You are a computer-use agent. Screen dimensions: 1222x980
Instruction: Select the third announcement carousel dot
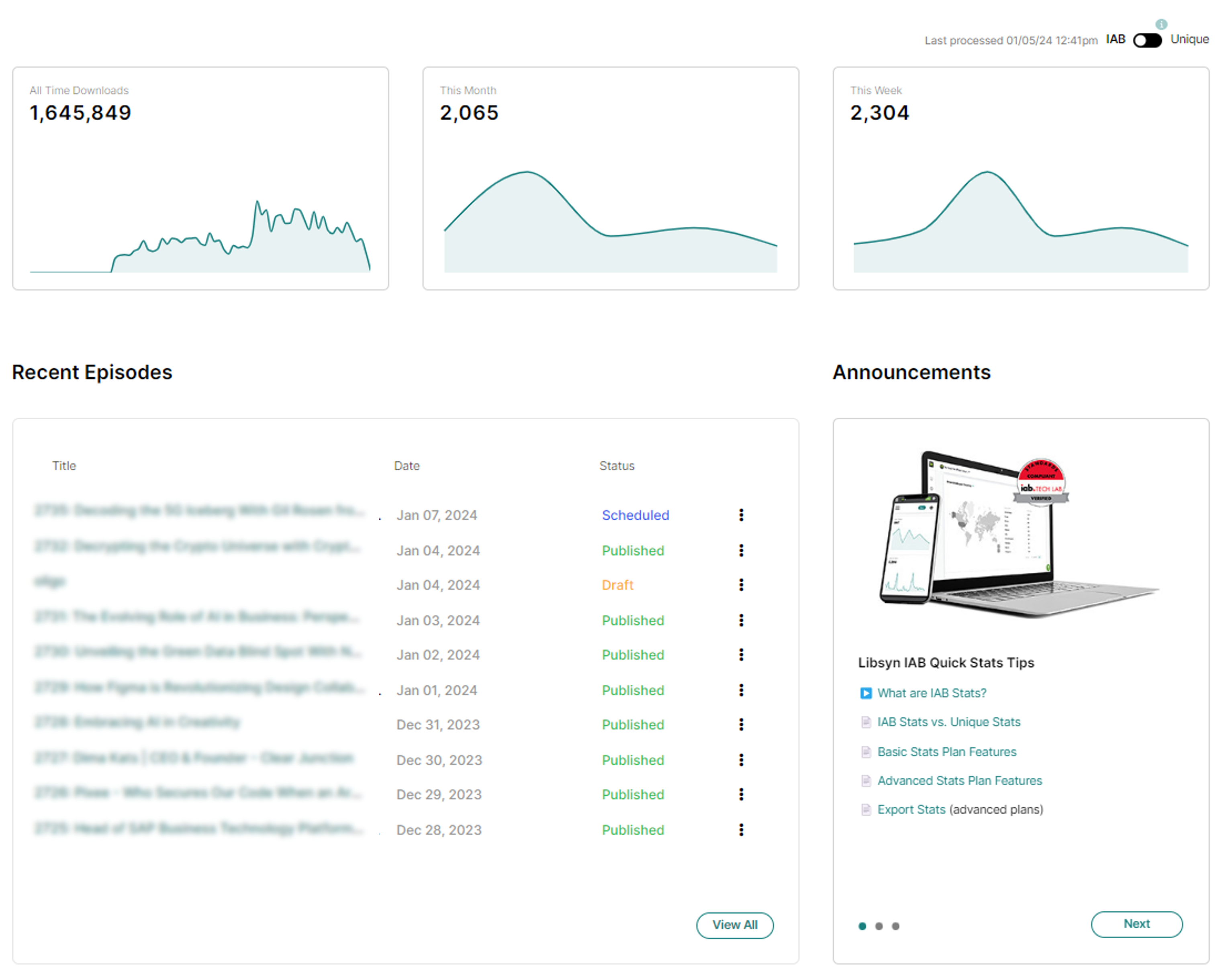click(895, 926)
